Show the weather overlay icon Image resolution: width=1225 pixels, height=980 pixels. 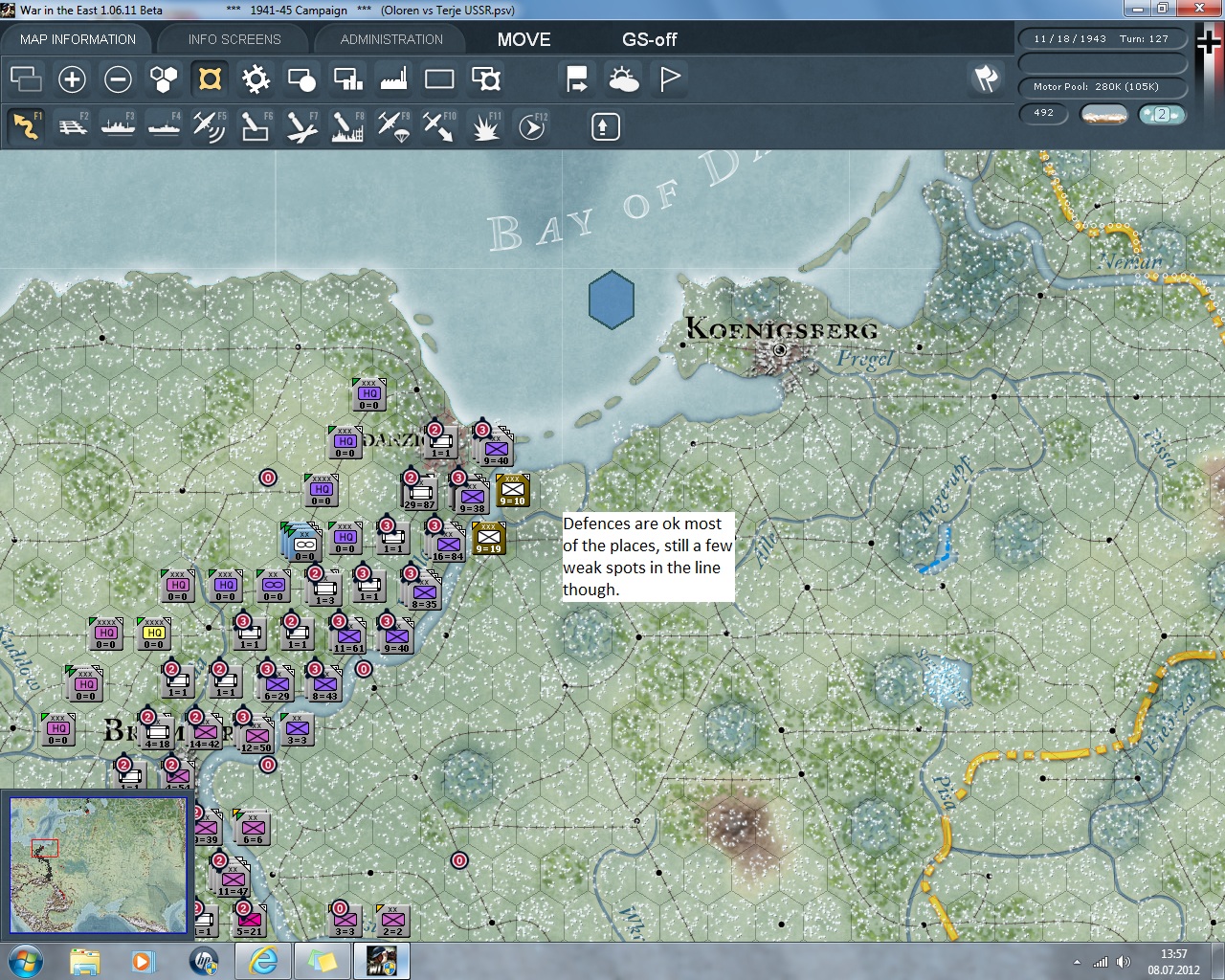coord(623,78)
